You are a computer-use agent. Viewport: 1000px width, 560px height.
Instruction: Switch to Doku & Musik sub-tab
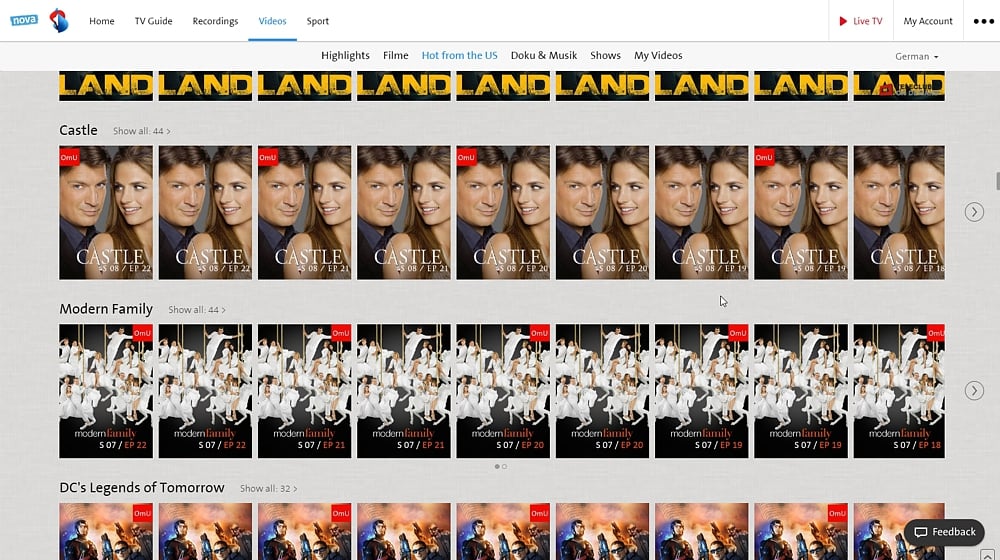tap(543, 55)
